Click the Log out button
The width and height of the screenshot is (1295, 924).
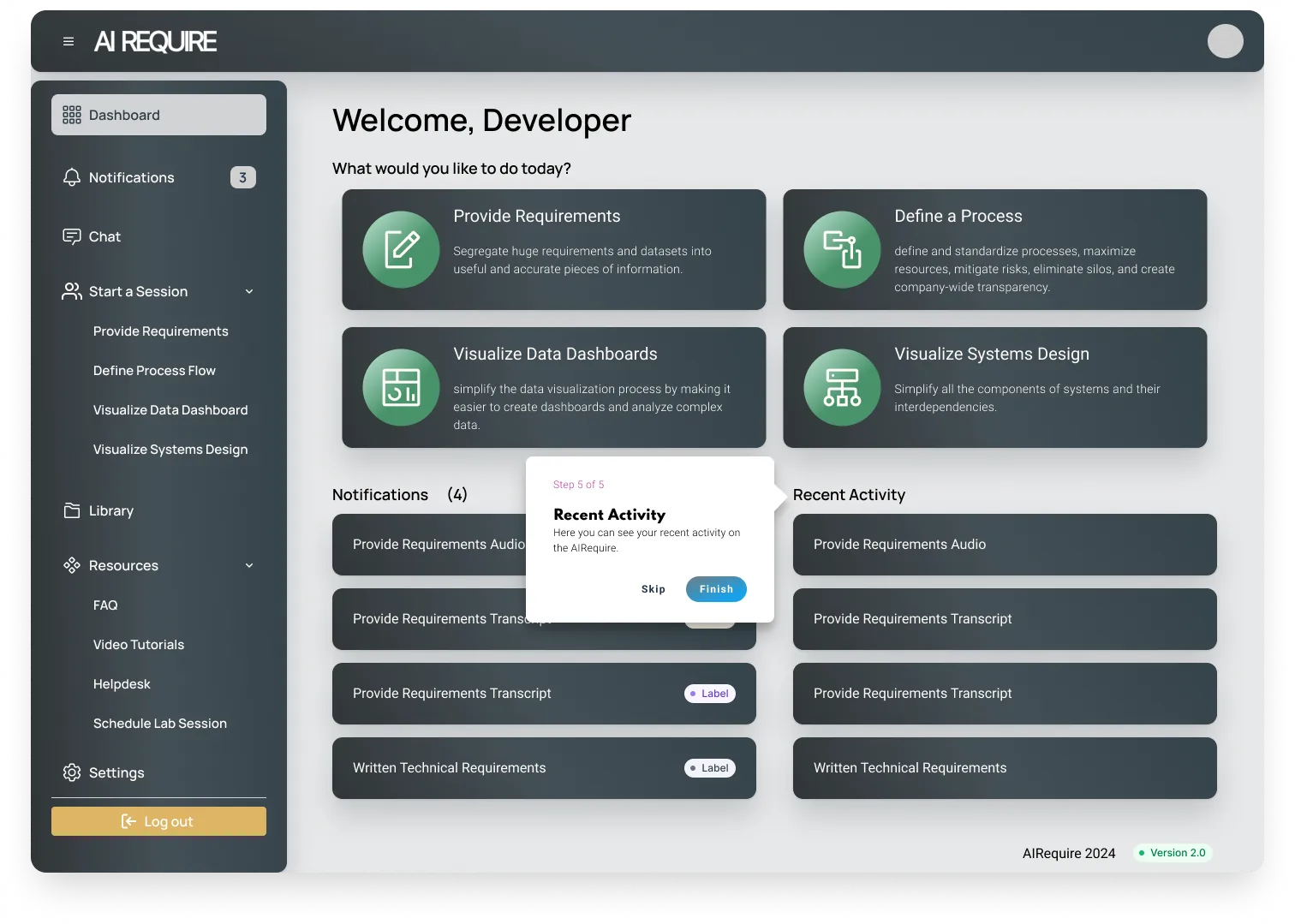[158, 821]
